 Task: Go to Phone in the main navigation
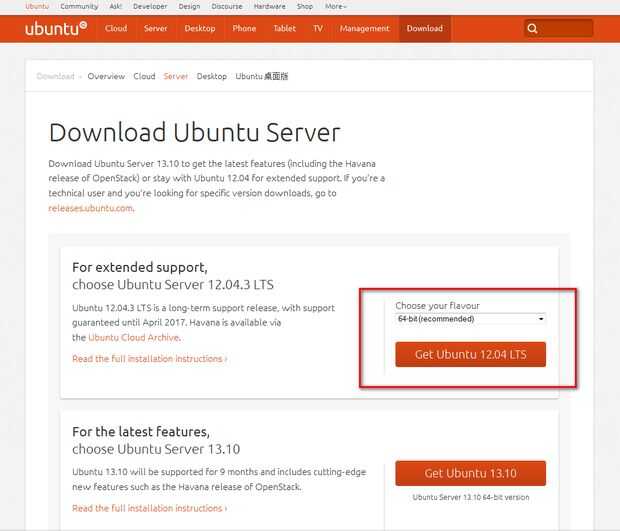(244, 28)
